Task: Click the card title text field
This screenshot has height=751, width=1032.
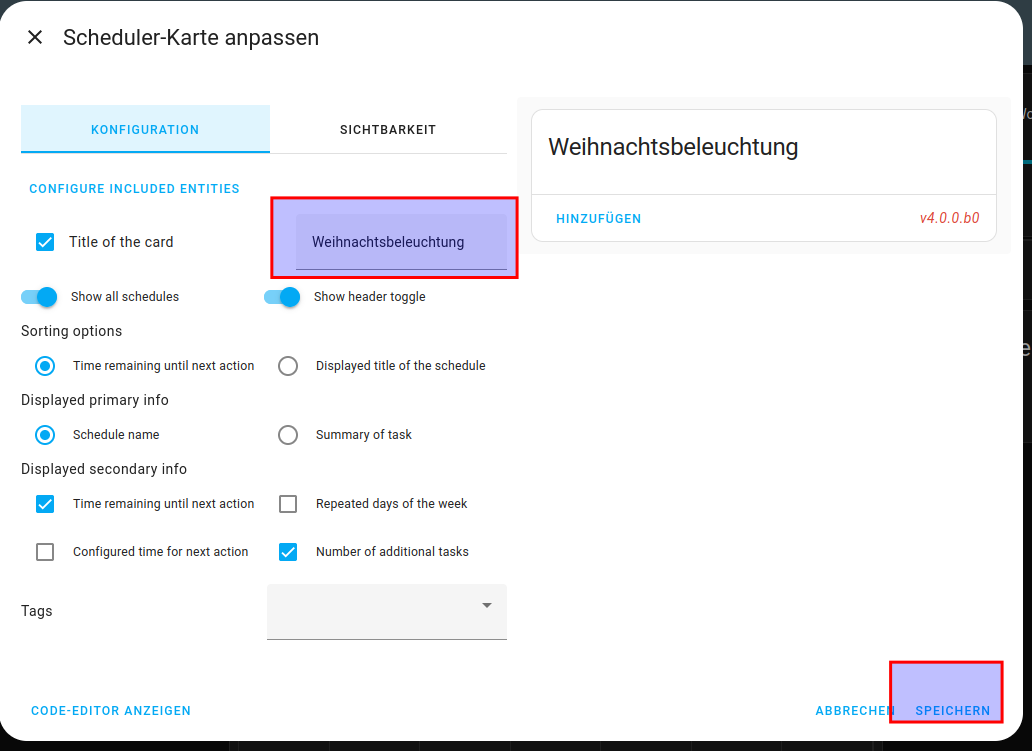Action: 400,242
